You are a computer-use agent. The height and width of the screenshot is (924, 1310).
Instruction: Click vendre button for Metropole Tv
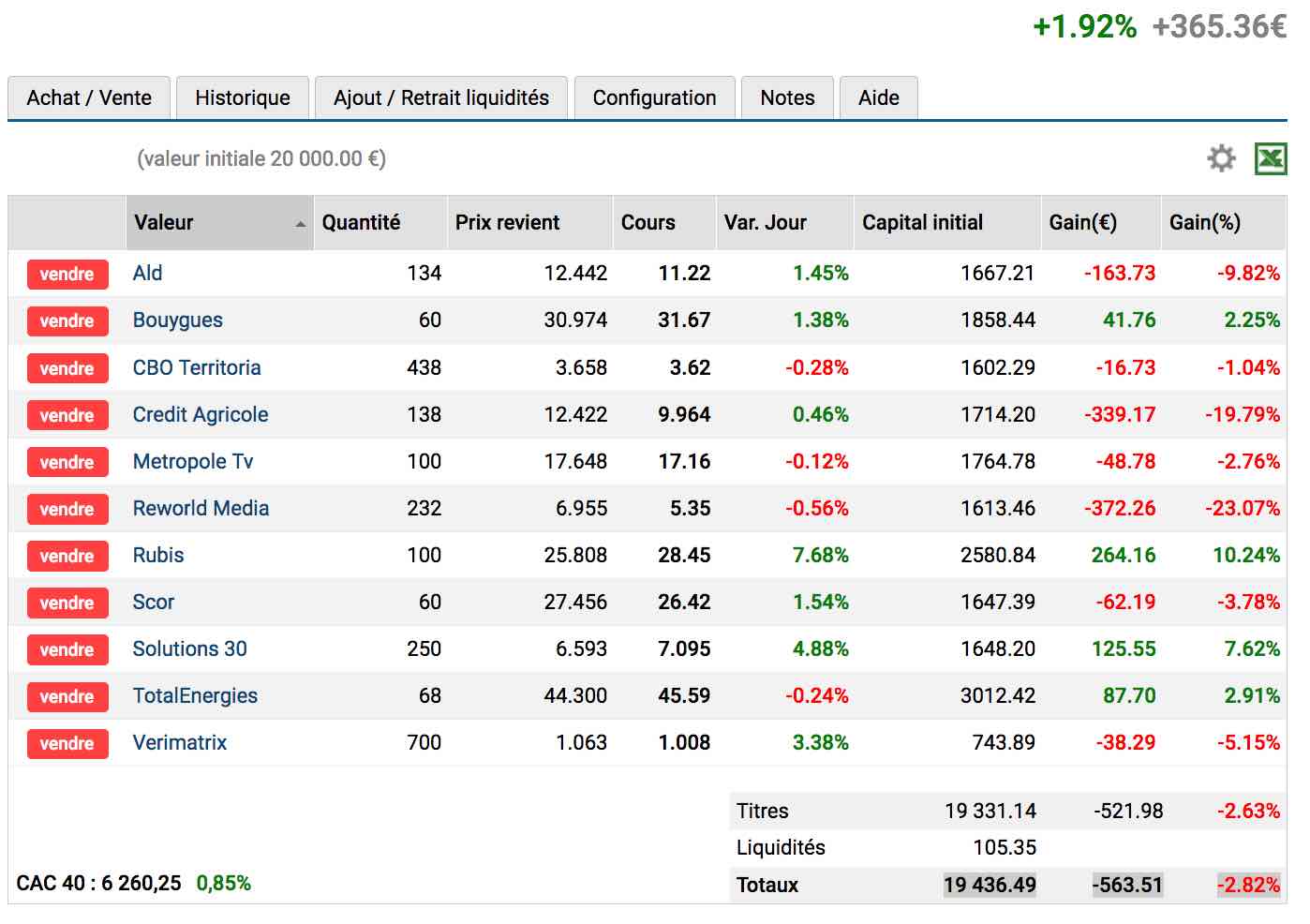(x=67, y=462)
